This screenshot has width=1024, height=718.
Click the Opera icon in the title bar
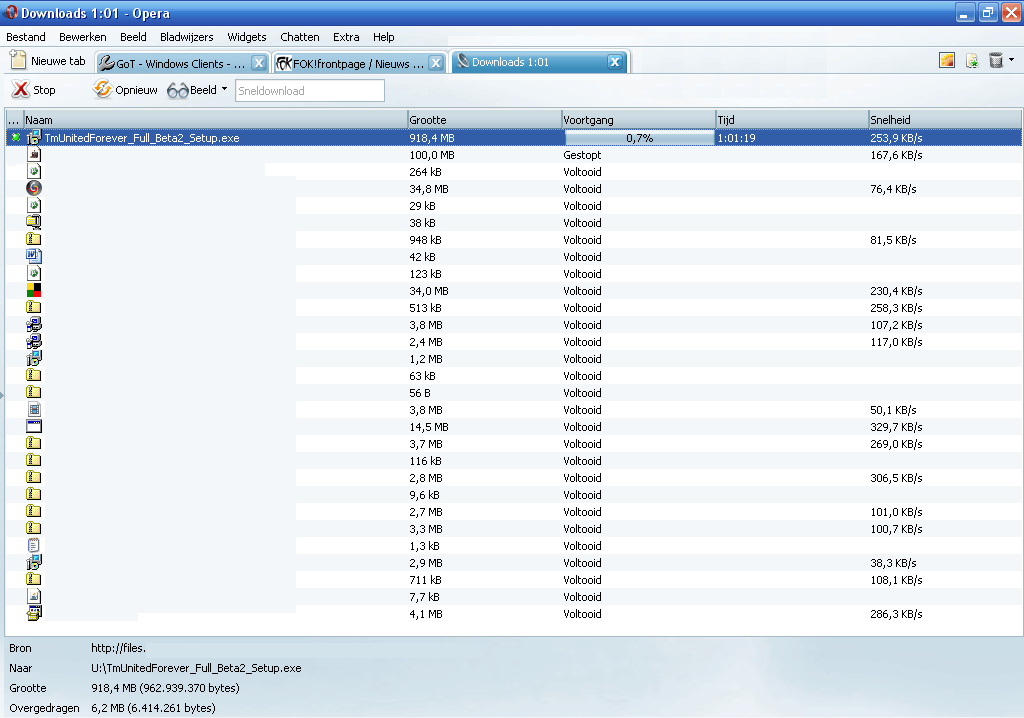[x=12, y=12]
